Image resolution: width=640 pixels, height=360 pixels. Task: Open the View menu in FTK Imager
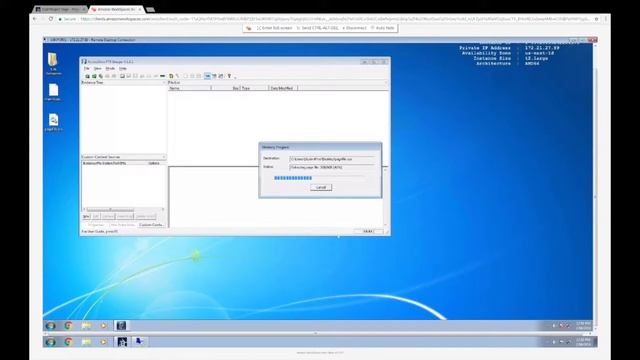(98, 69)
